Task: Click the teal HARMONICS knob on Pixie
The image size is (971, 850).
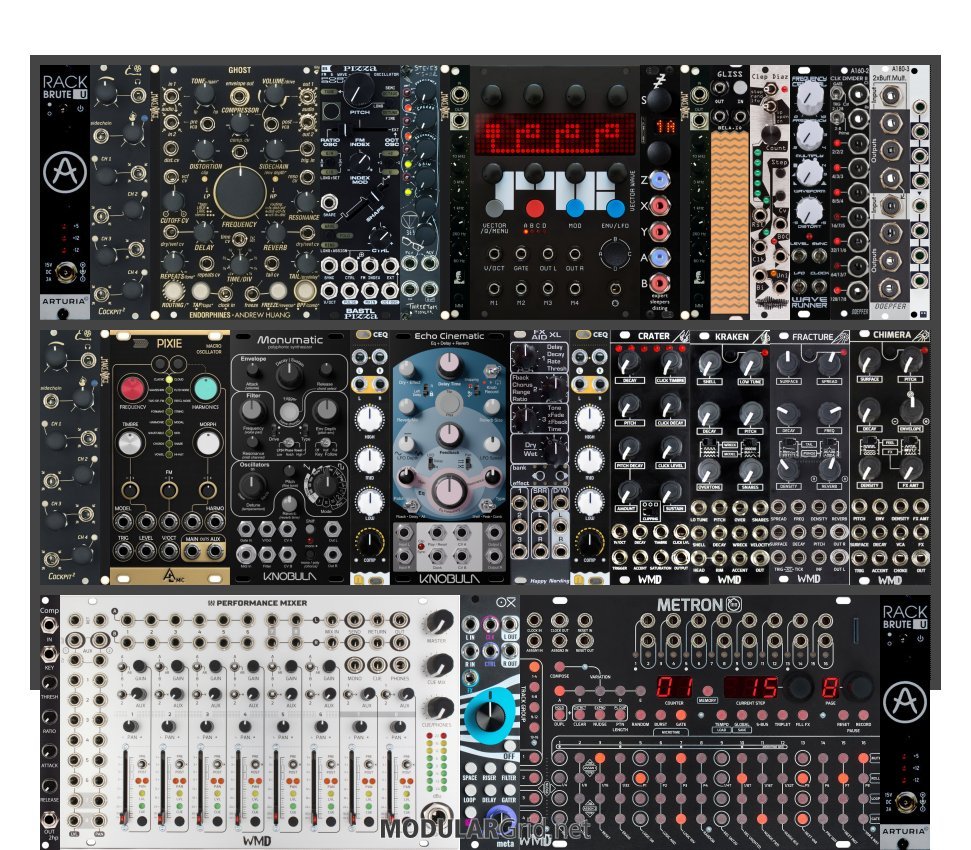Action: [x=206, y=388]
